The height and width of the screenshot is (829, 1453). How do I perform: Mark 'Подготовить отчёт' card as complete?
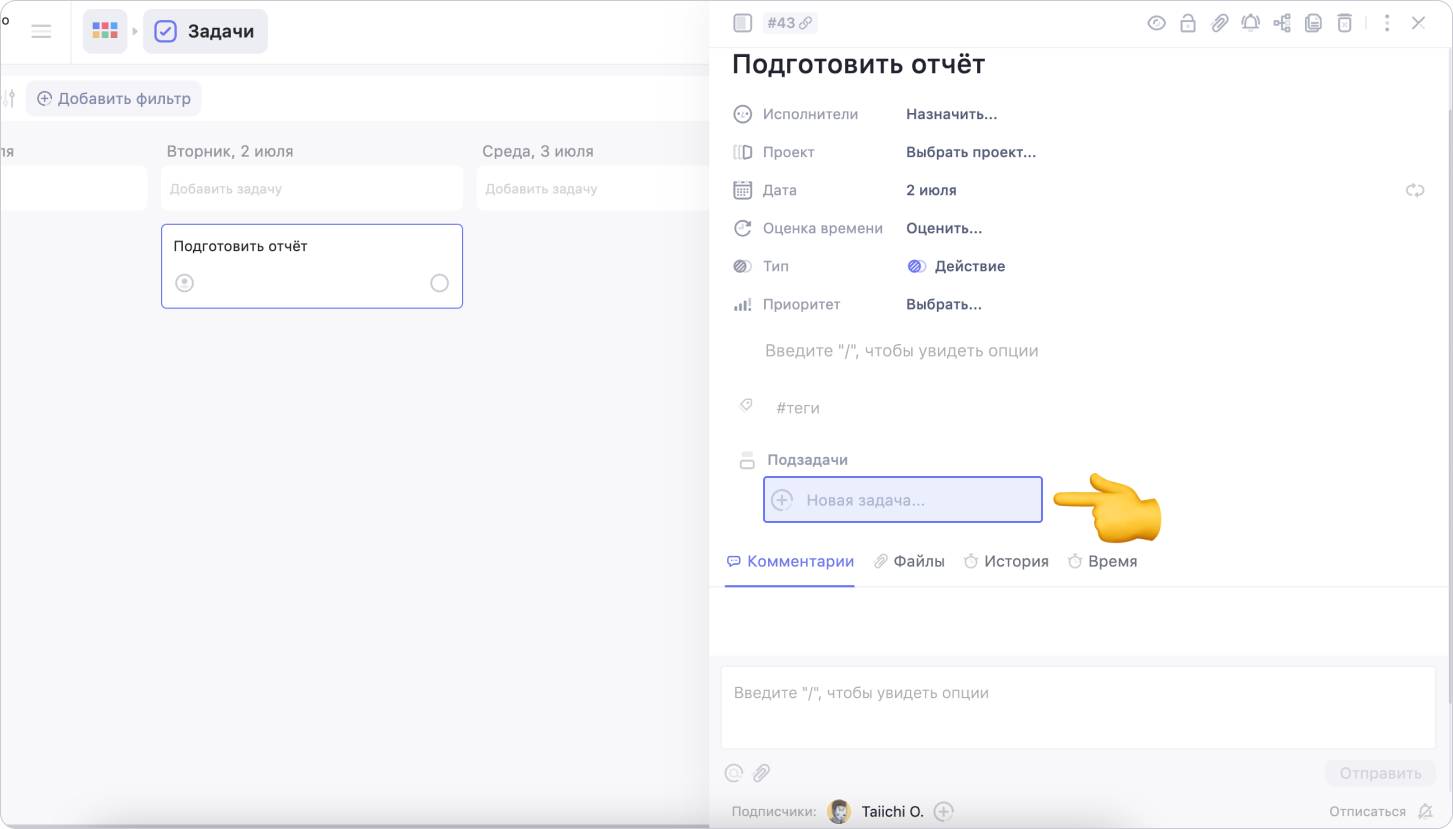pos(439,283)
